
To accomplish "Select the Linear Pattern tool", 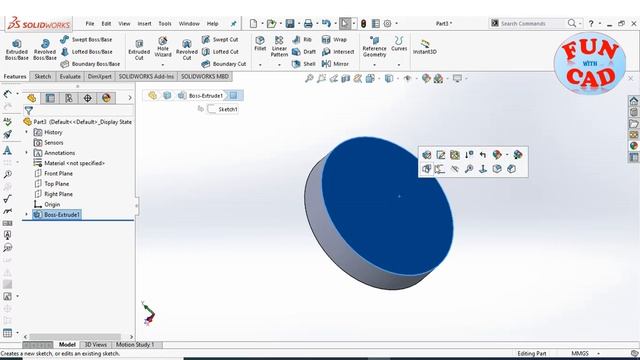I will point(279,47).
